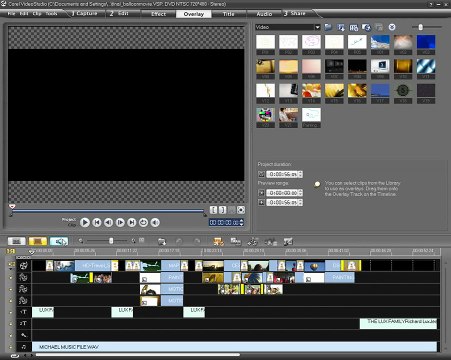The width and height of the screenshot is (451, 360).
Task: Jump to the start (Home) of the preview
Action: point(97,222)
